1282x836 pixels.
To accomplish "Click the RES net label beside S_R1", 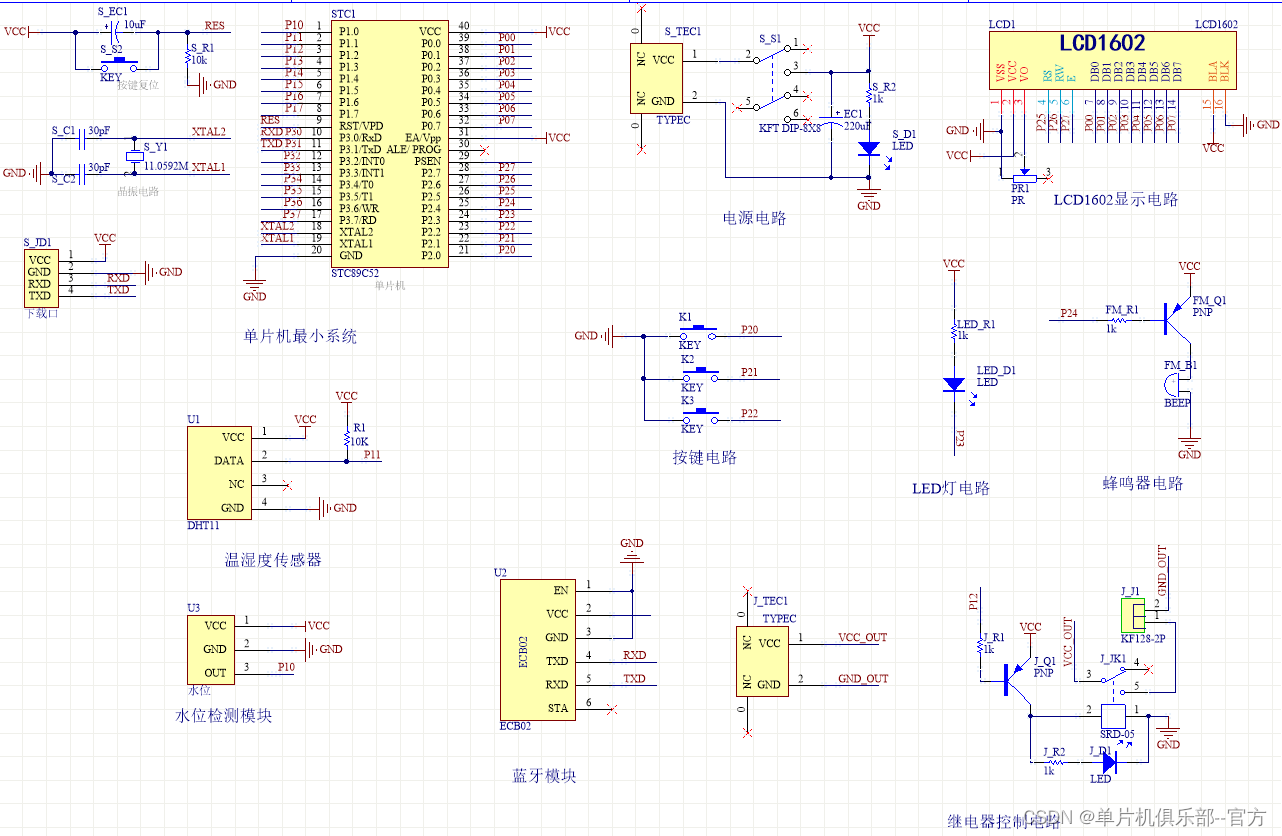I will pos(214,26).
